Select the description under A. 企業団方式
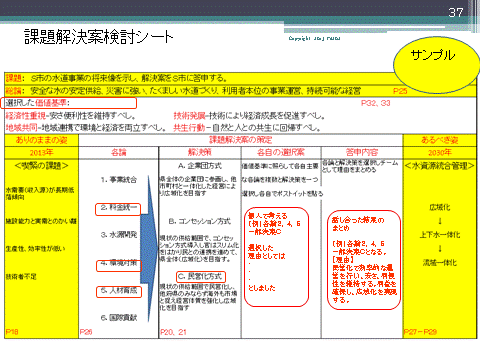The height and width of the screenshot is (360, 480). pyautogui.click(x=199, y=186)
